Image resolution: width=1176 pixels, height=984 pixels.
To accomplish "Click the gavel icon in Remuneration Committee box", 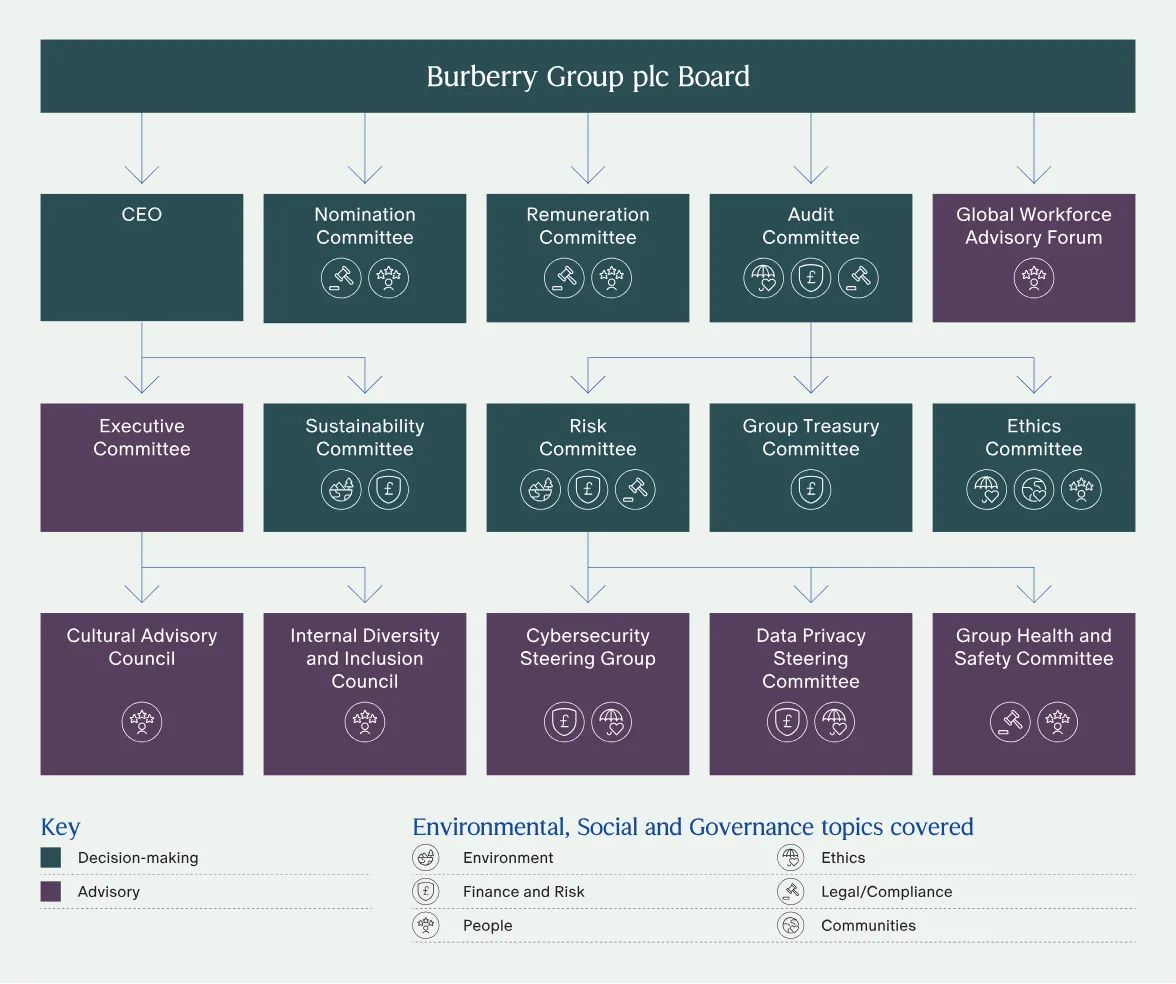I will click(x=564, y=278).
